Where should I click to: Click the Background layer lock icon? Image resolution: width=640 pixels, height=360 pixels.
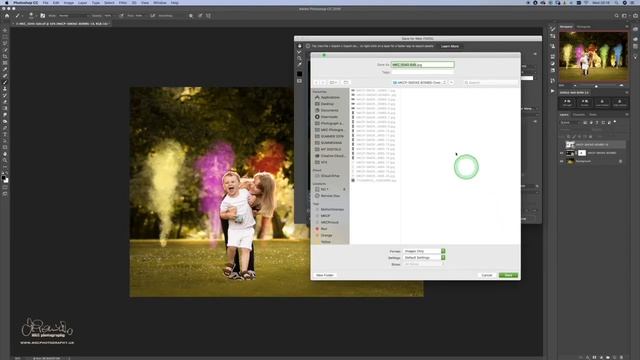(620, 161)
